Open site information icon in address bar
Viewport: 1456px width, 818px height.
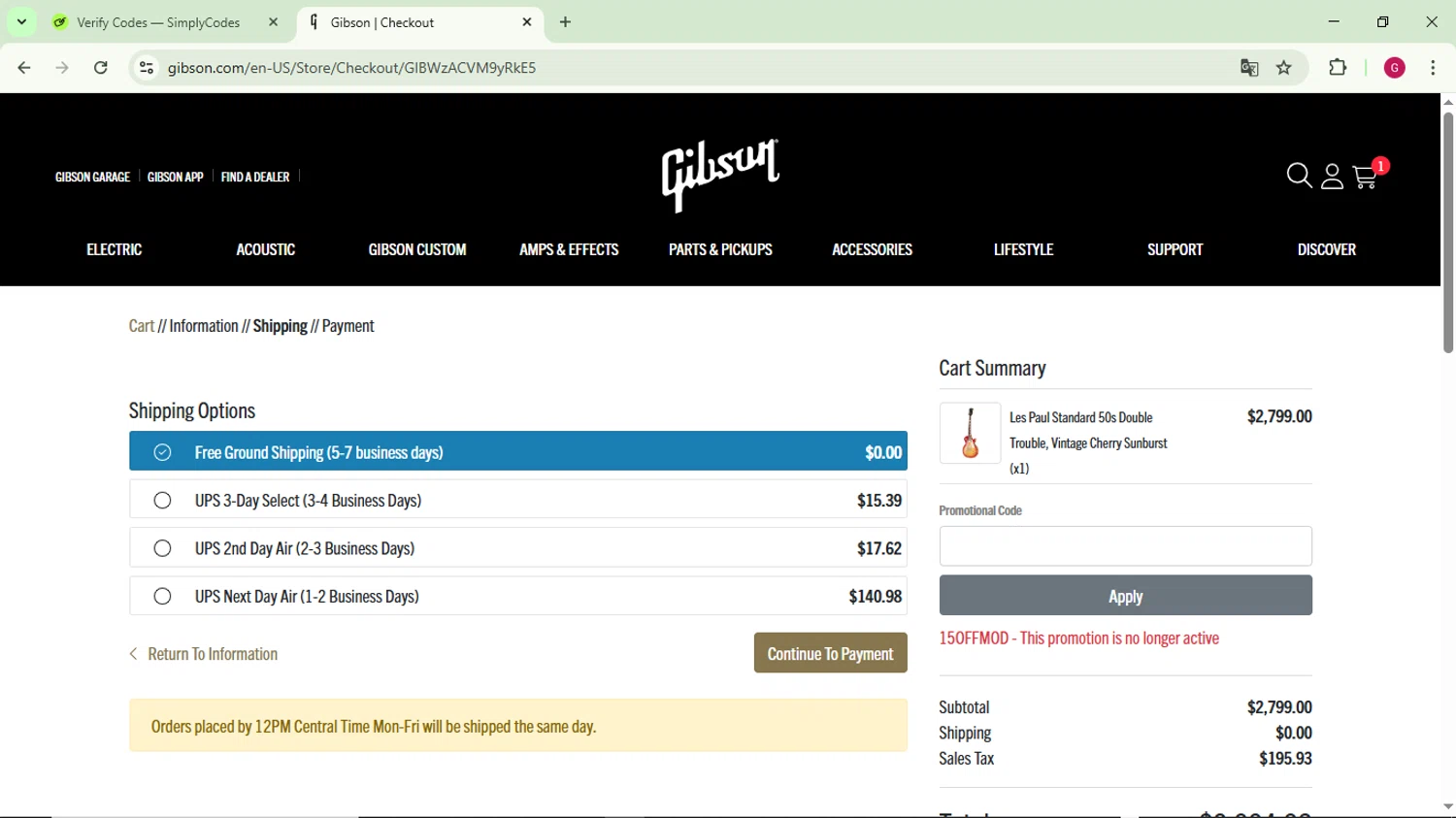147,68
